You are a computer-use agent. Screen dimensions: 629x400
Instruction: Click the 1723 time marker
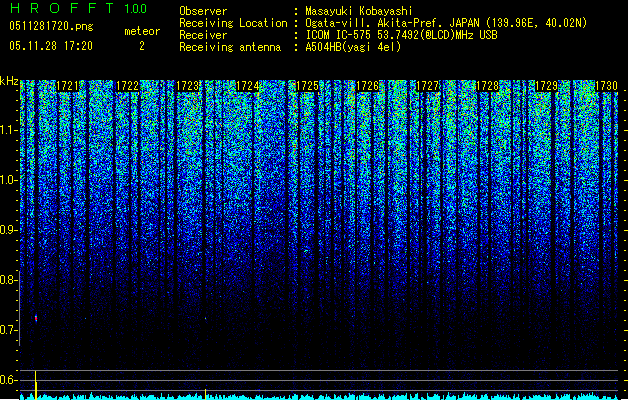[187, 86]
